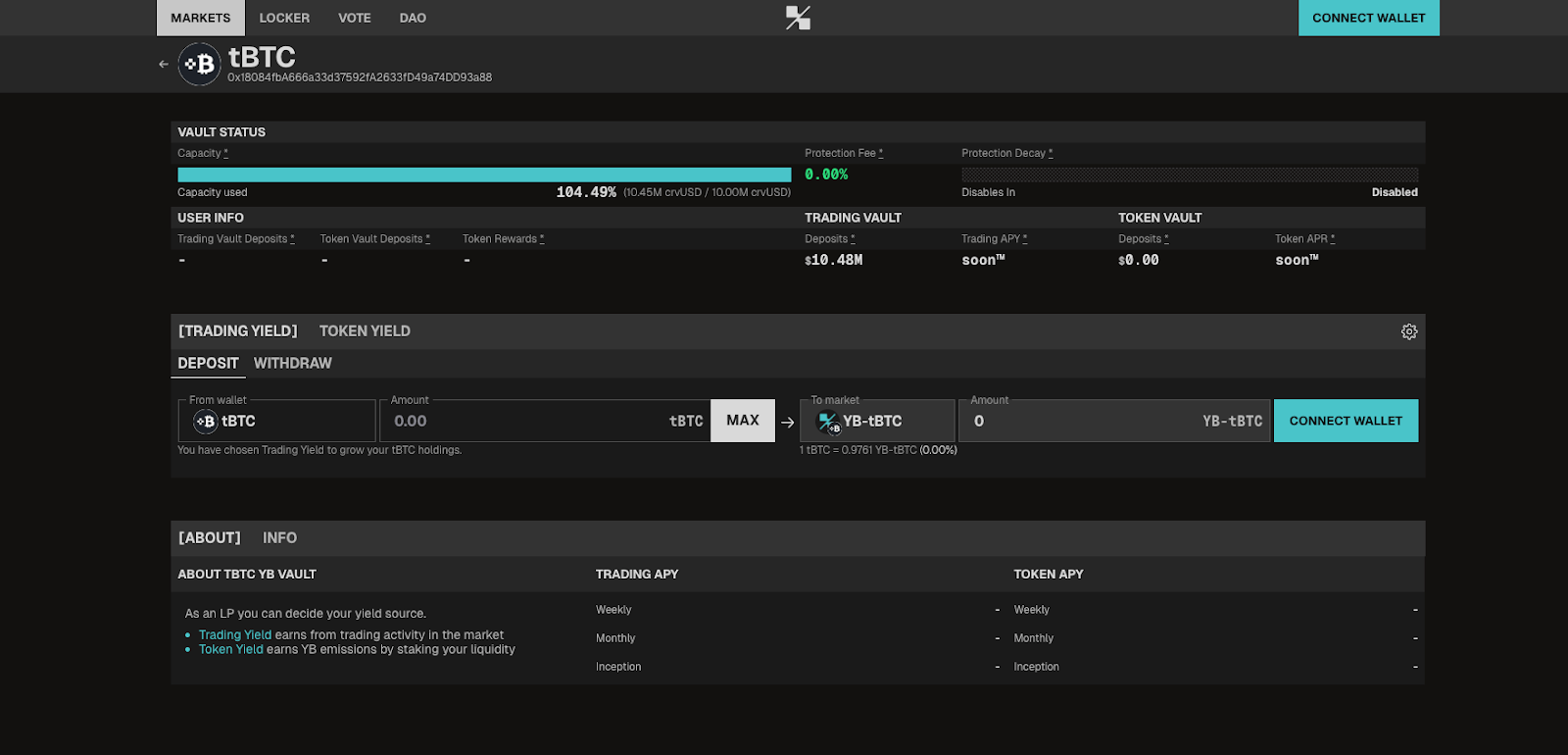
Task: Click the tBTC icon in From wallet field
Action: tap(205, 422)
